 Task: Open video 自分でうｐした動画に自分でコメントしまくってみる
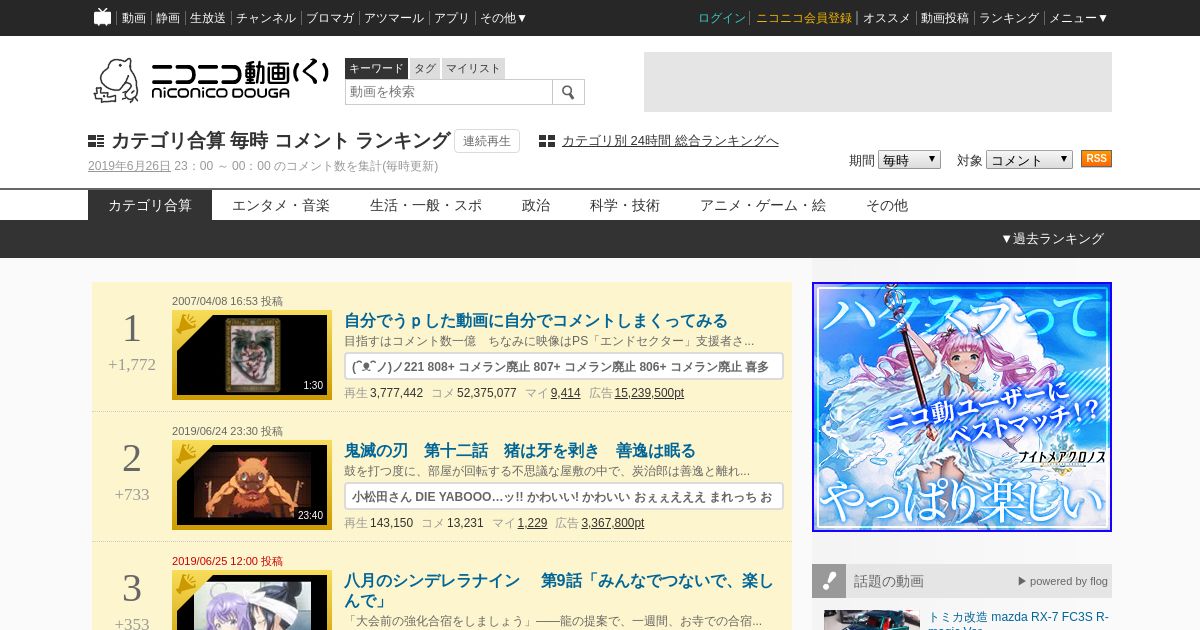point(536,321)
